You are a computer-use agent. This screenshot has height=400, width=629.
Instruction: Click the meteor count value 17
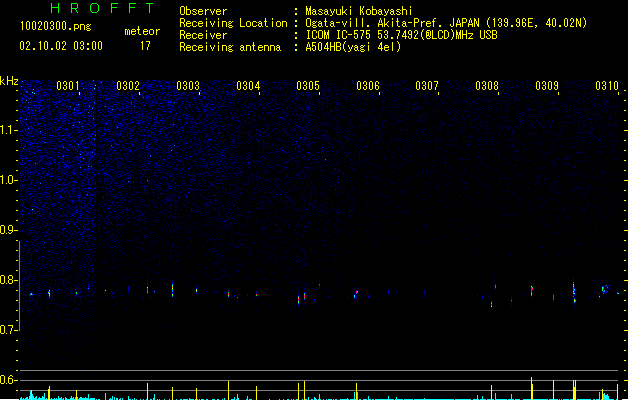point(145,46)
